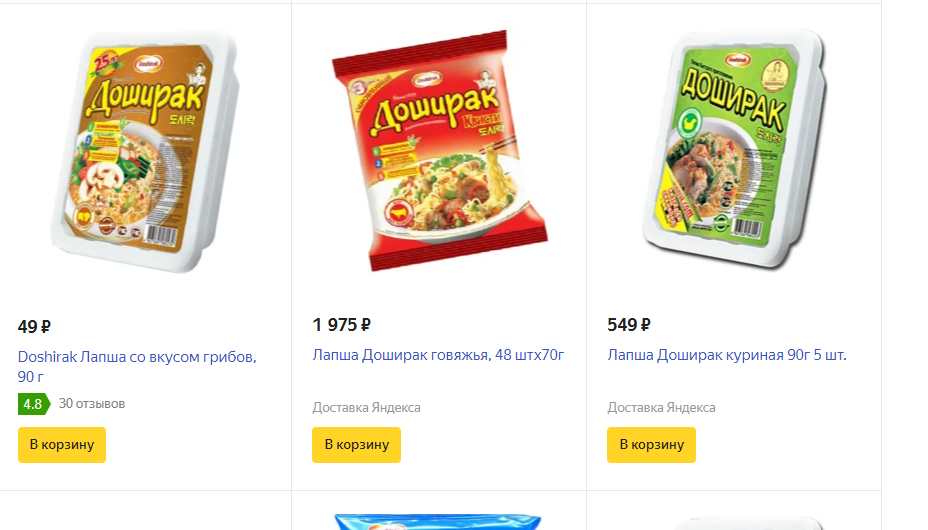
Task: Open the 30 отзывов reviews link
Action: [92, 403]
